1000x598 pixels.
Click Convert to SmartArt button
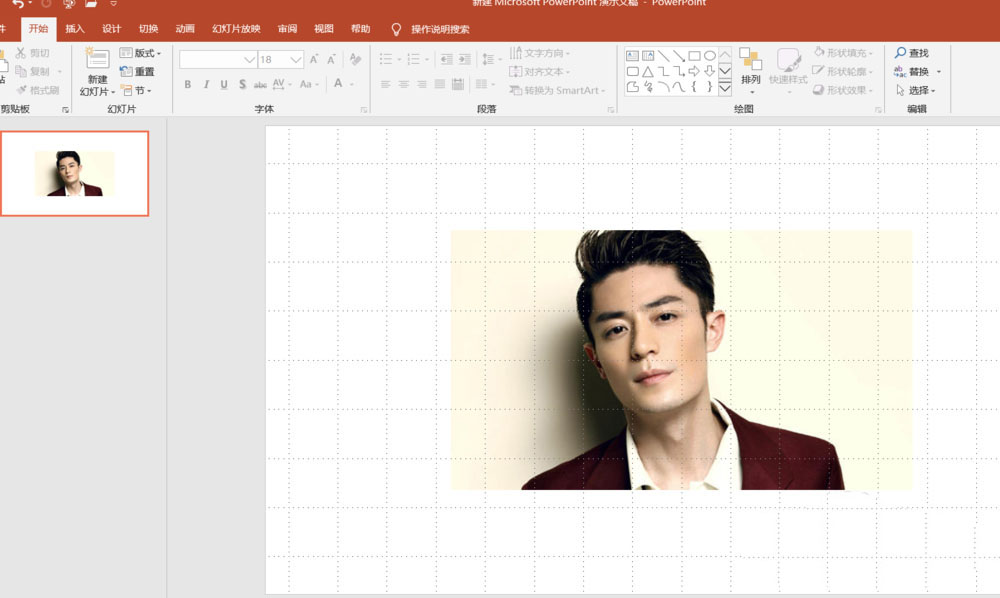[557, 91]
